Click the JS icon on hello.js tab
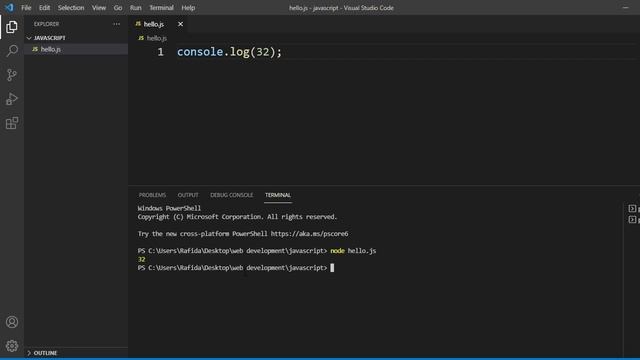 point(138,24)
